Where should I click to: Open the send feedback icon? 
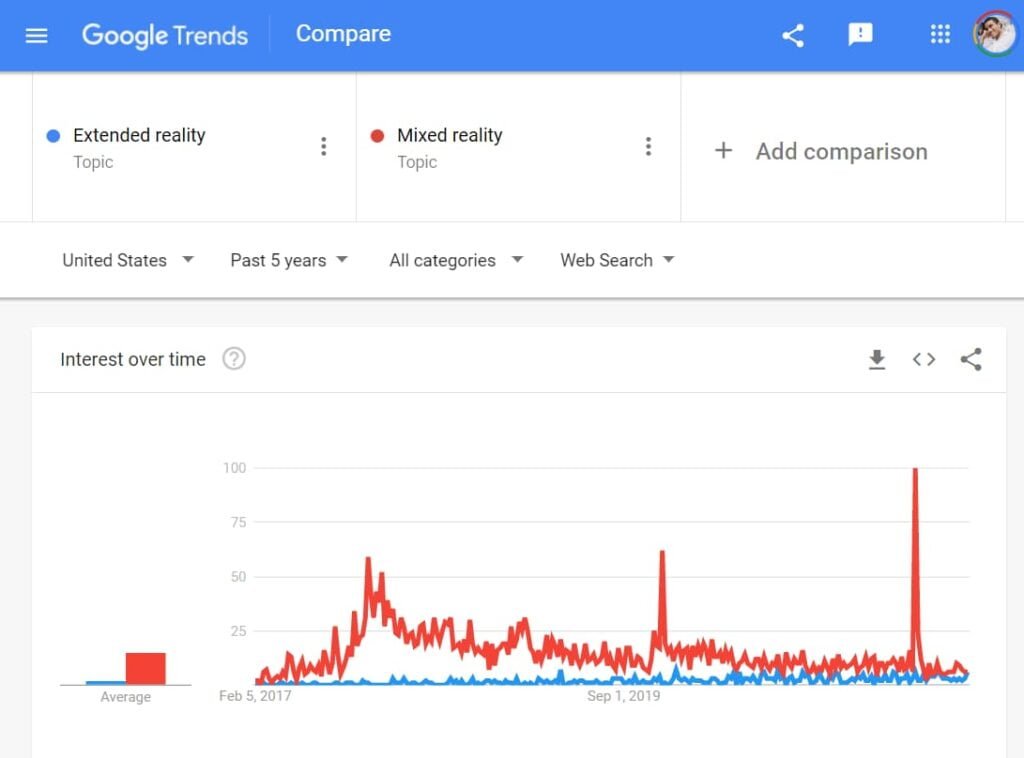click(860, 35)
